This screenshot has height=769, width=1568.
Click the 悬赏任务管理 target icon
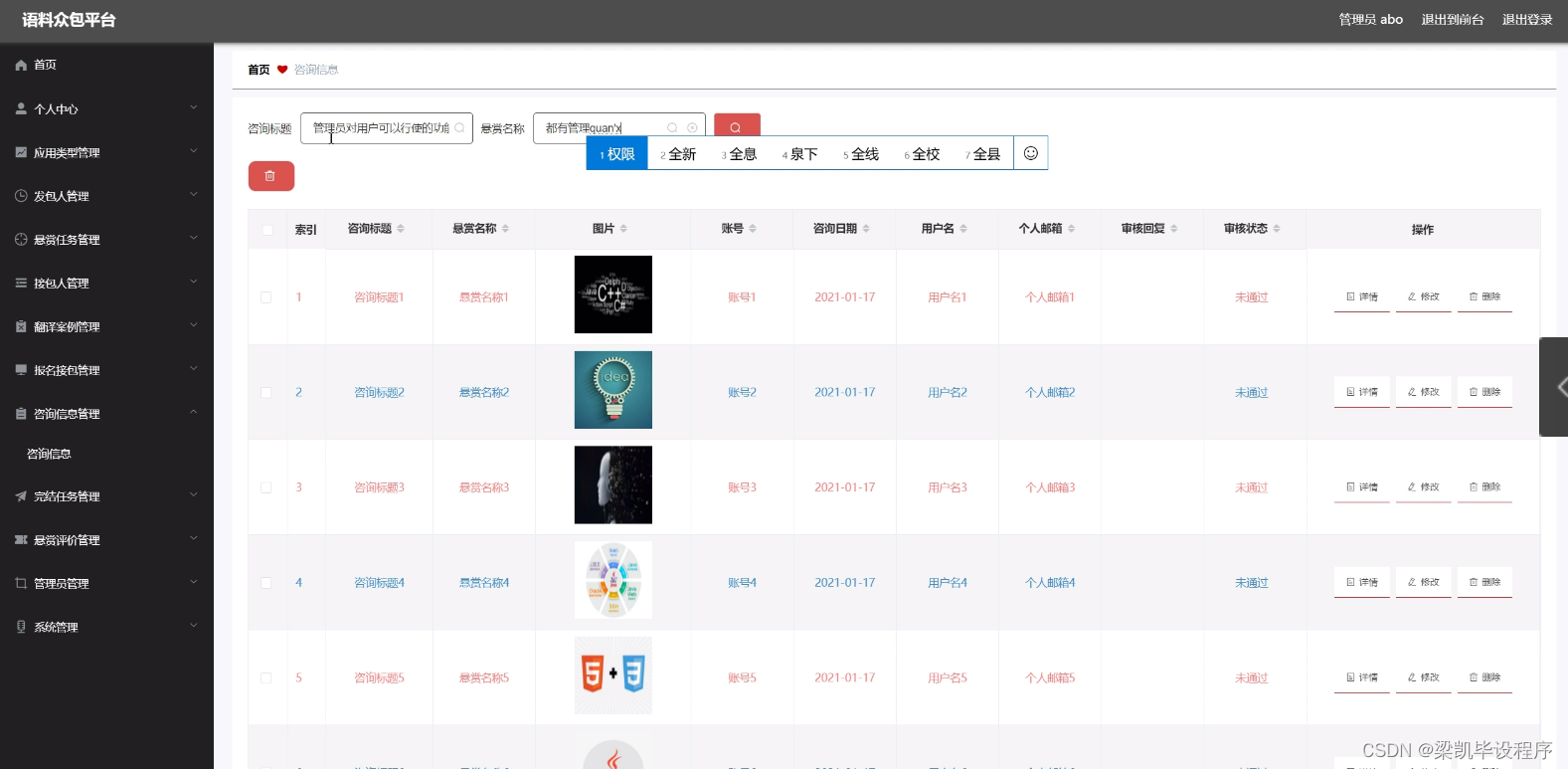(x=21, y=239)
